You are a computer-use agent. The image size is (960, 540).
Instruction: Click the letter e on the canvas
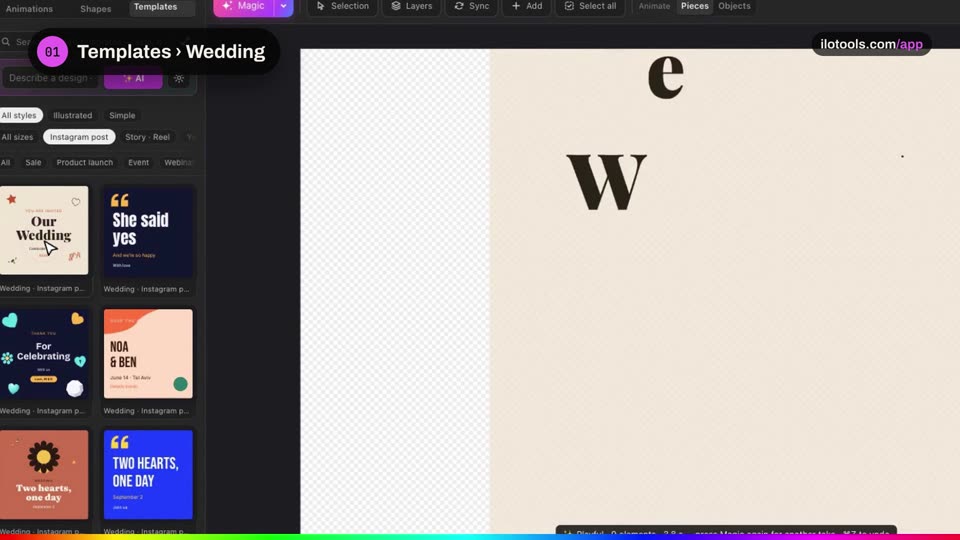[x=666, y=75]
